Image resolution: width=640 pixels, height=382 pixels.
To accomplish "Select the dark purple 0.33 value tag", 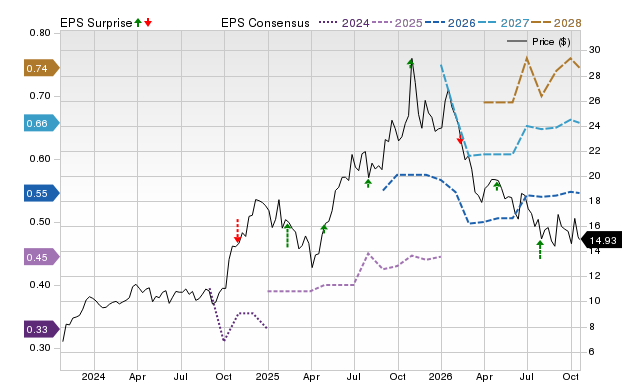I will (42, 329).
